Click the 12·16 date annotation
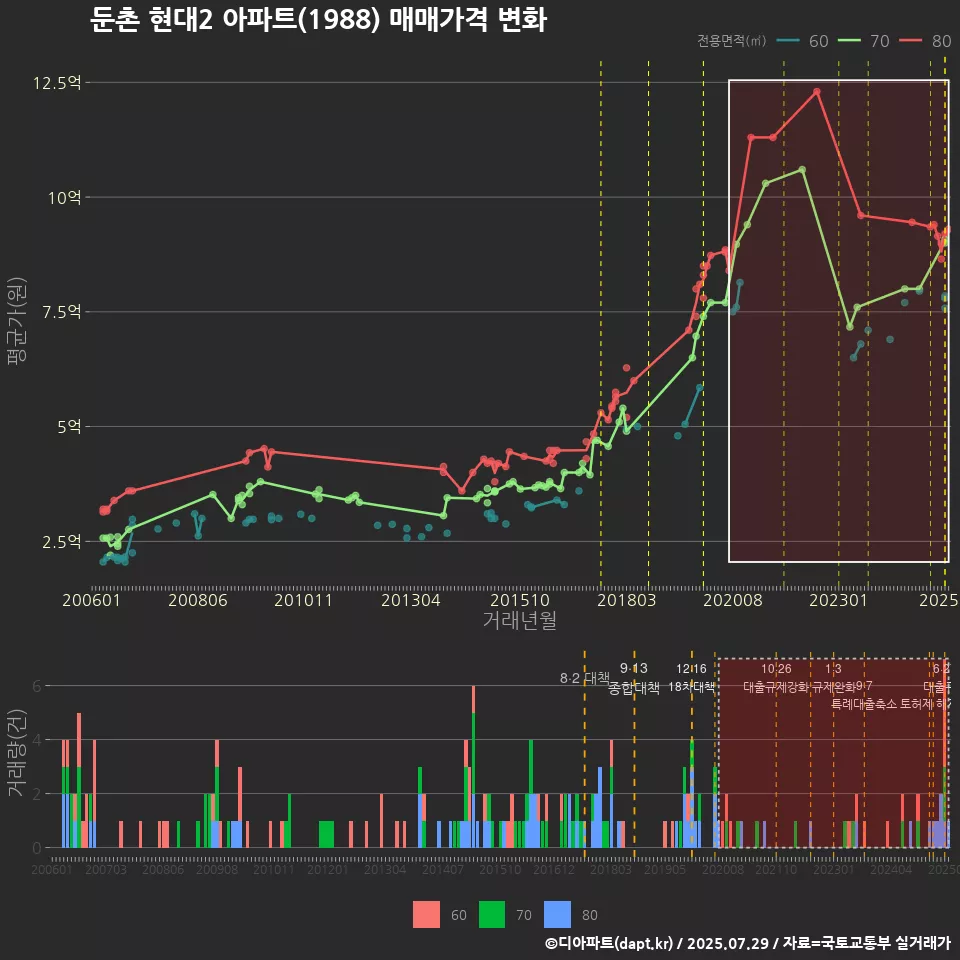Image resolution: width=960 pixels, height=960 pixels. pyautogui.click(x=691, y=669)
